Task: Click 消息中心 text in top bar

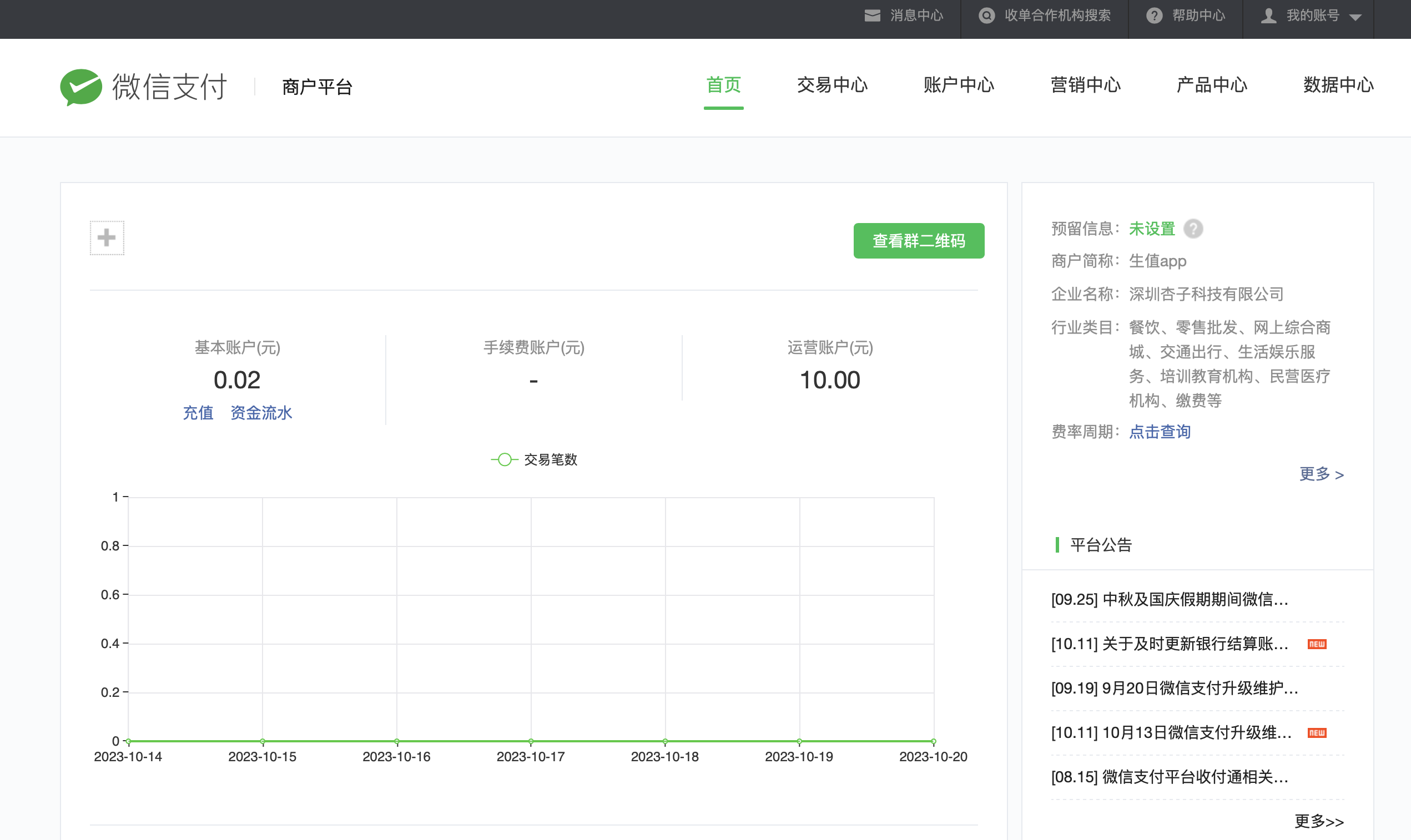Action: (x=916, y=16)
